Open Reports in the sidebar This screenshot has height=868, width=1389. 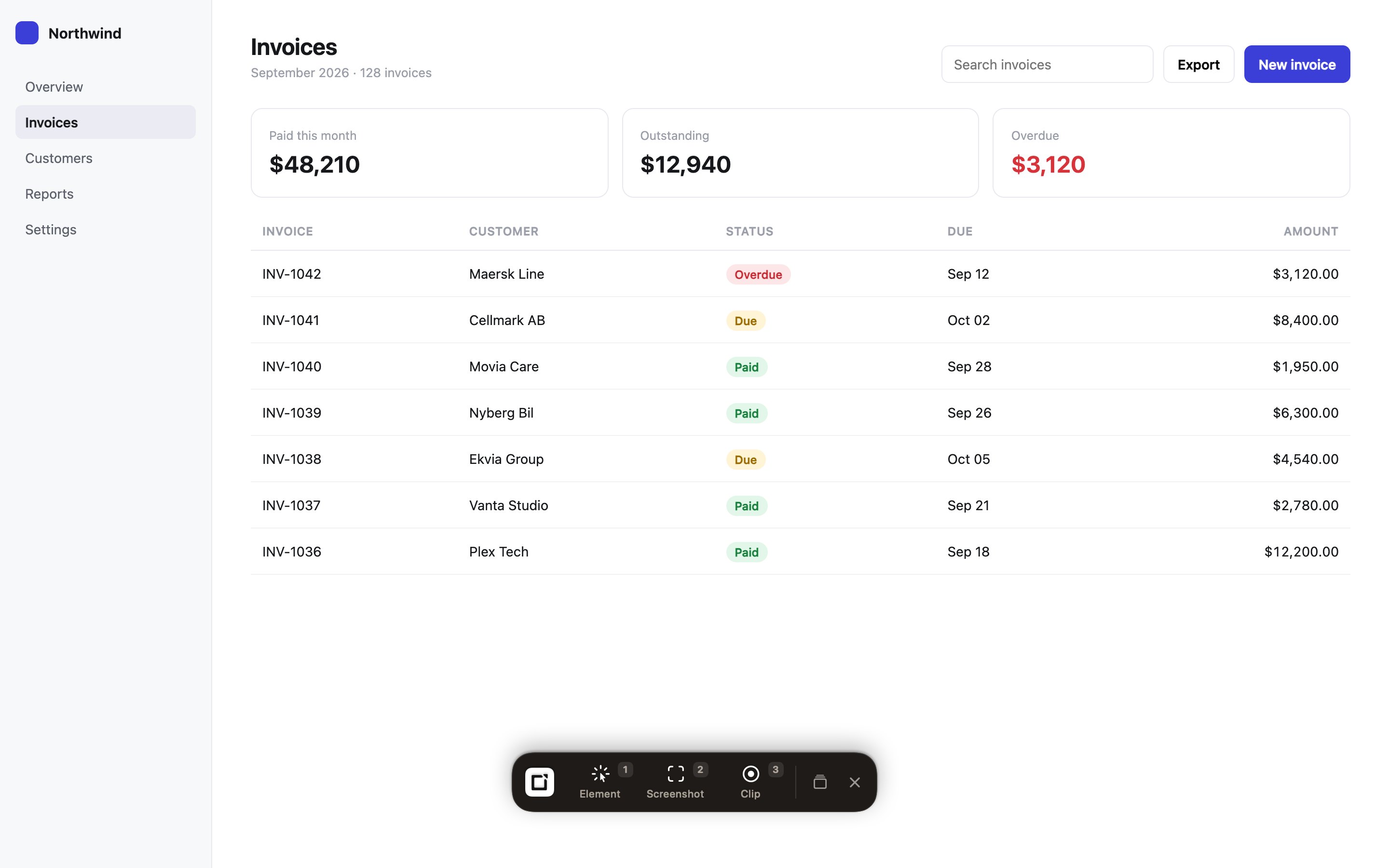tap(106, 193)
